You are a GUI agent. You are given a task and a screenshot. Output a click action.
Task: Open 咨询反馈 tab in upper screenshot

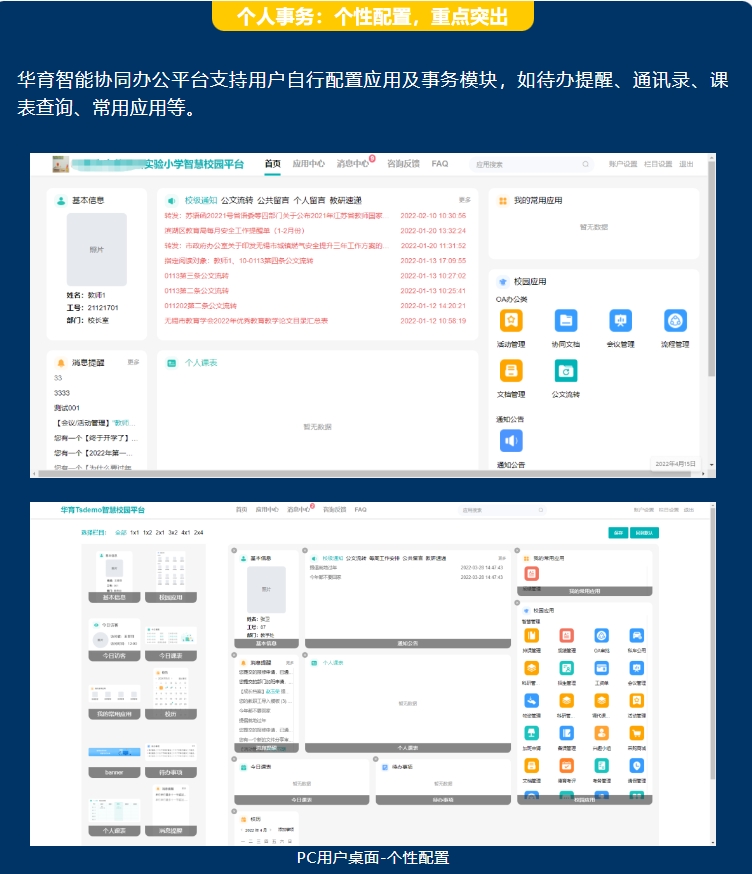[x=403, y=164]
